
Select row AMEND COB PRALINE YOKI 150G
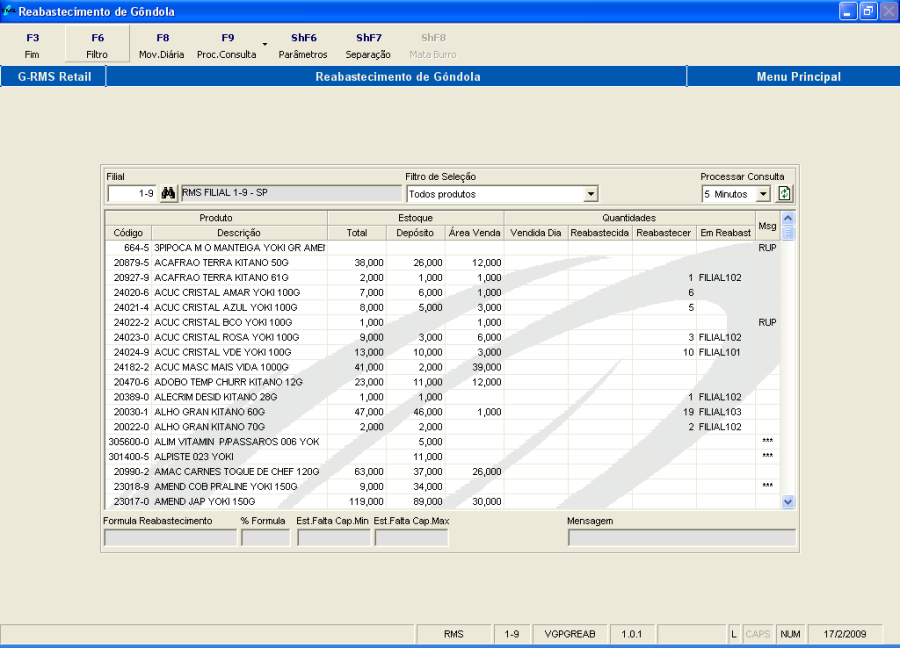[x=442, y=487]
